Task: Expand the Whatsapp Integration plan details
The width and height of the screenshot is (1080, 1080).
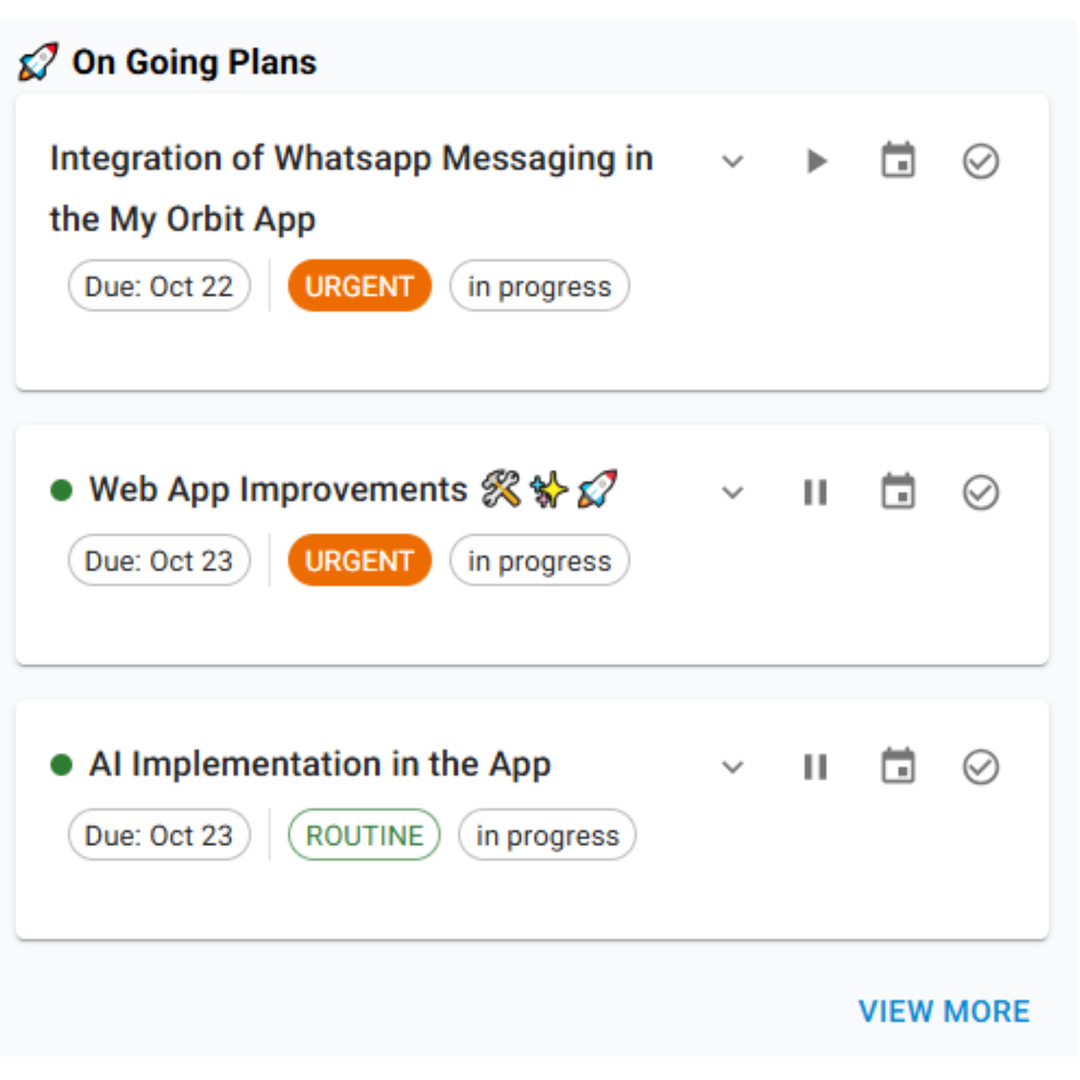Action: 733,161
